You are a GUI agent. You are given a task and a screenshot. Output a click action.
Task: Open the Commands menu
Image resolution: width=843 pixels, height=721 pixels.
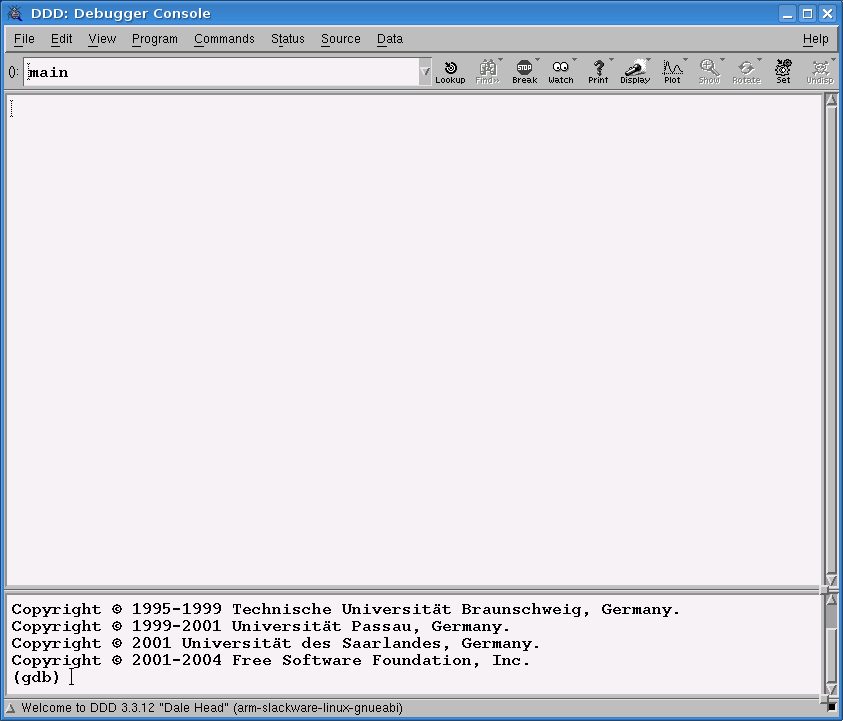coord(224,39)
